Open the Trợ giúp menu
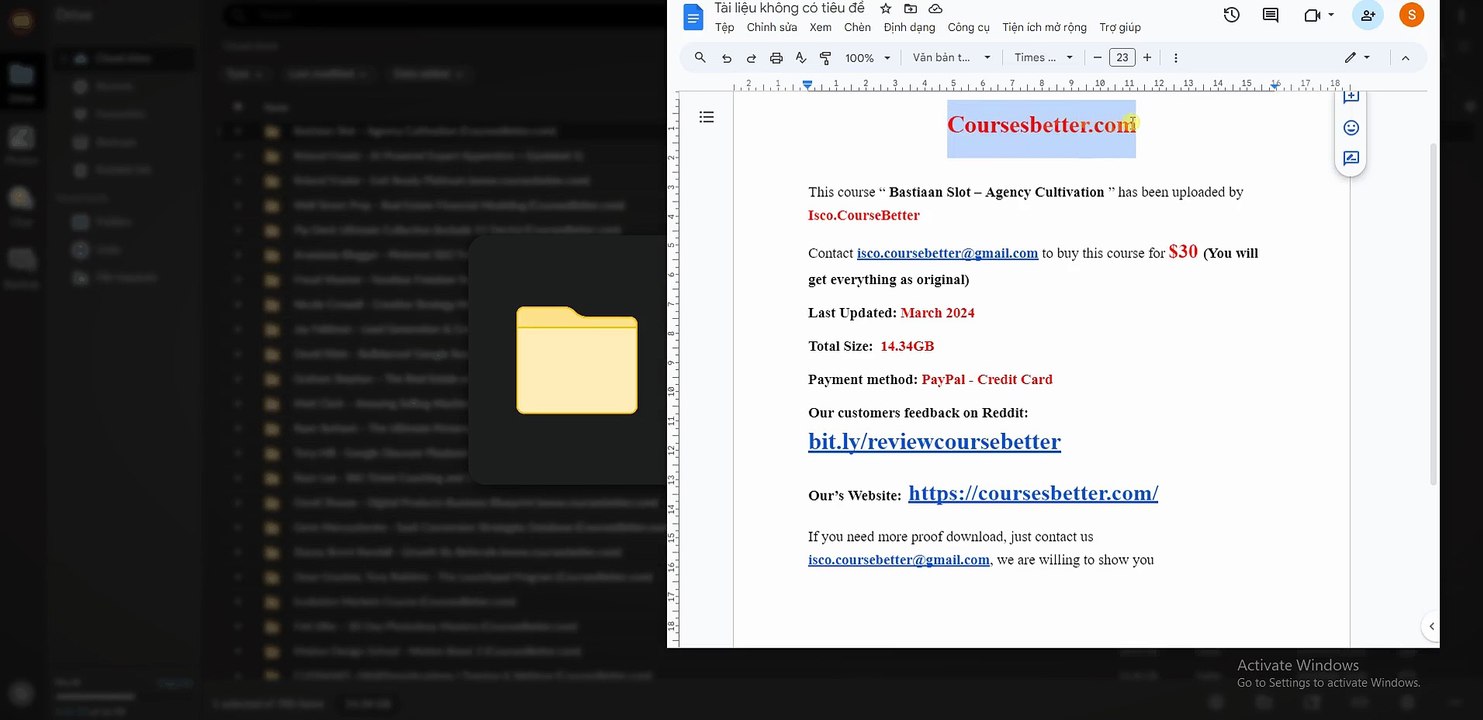This screenshot has width=1483, height=720. (1120, 28)
